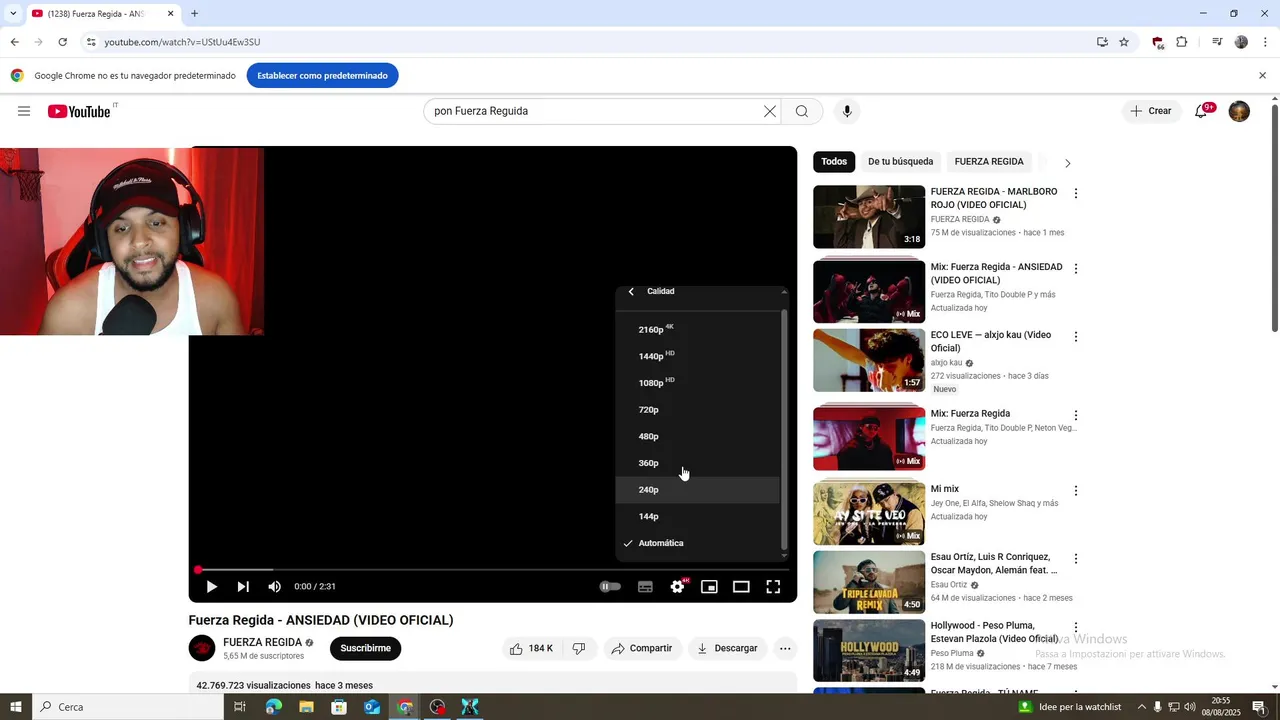Image resolution: width=1280 pixels, height=720 pixels.
Task: Open options for Mi mix
Action: (1076, 491)
